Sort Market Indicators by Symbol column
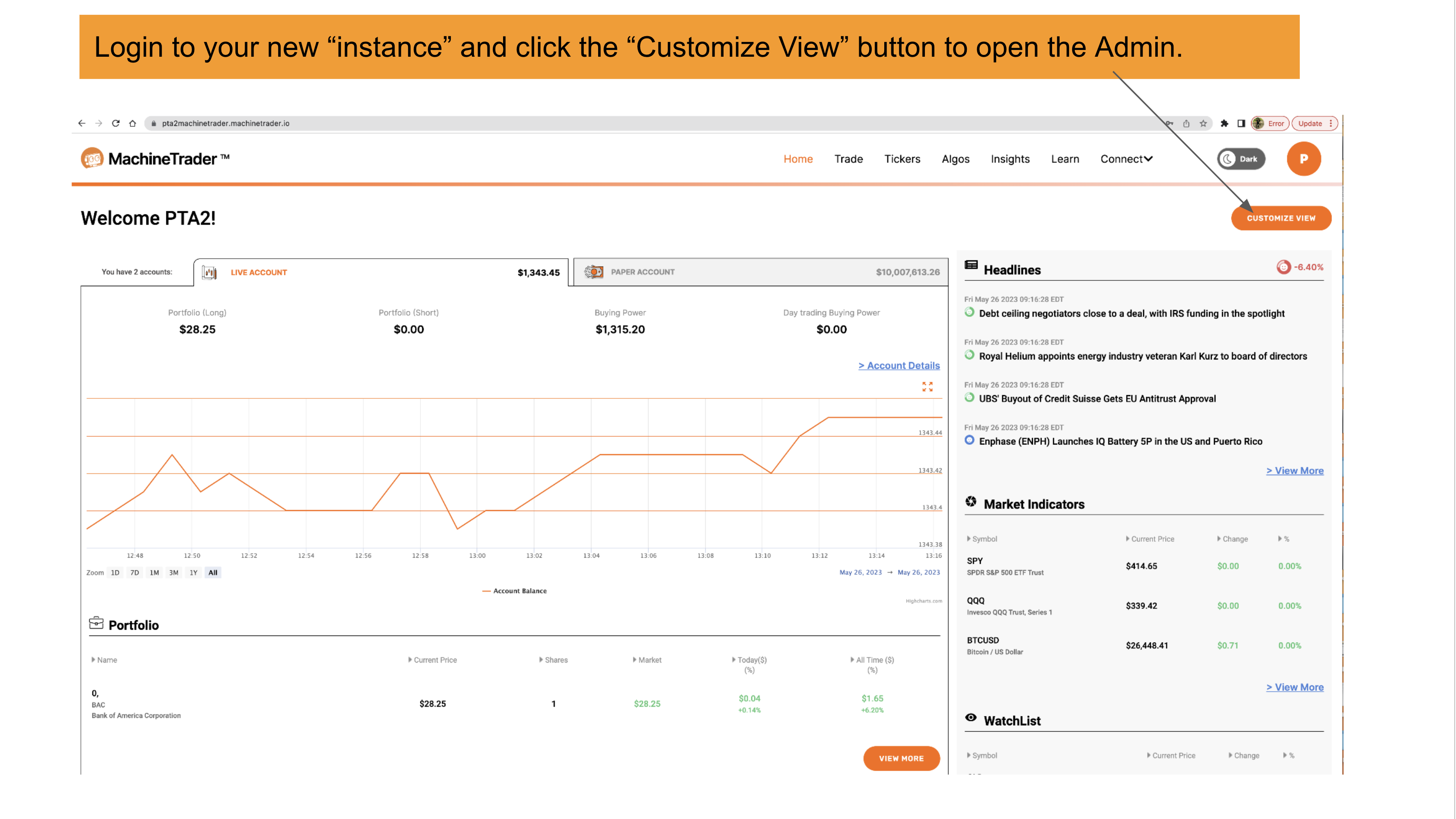The width and height of the screenshot is (1456, 819). coord(984,539)
